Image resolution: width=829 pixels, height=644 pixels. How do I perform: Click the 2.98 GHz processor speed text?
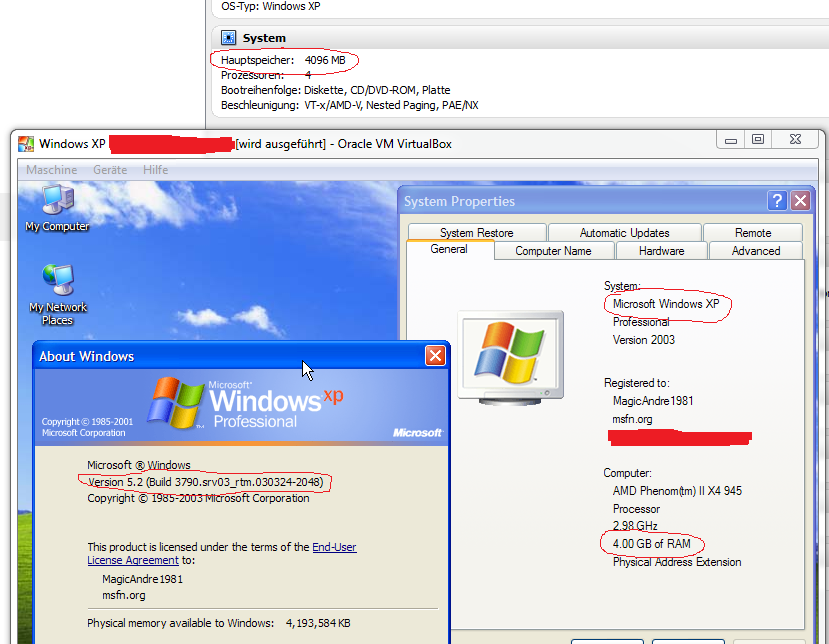pos(635,526)
